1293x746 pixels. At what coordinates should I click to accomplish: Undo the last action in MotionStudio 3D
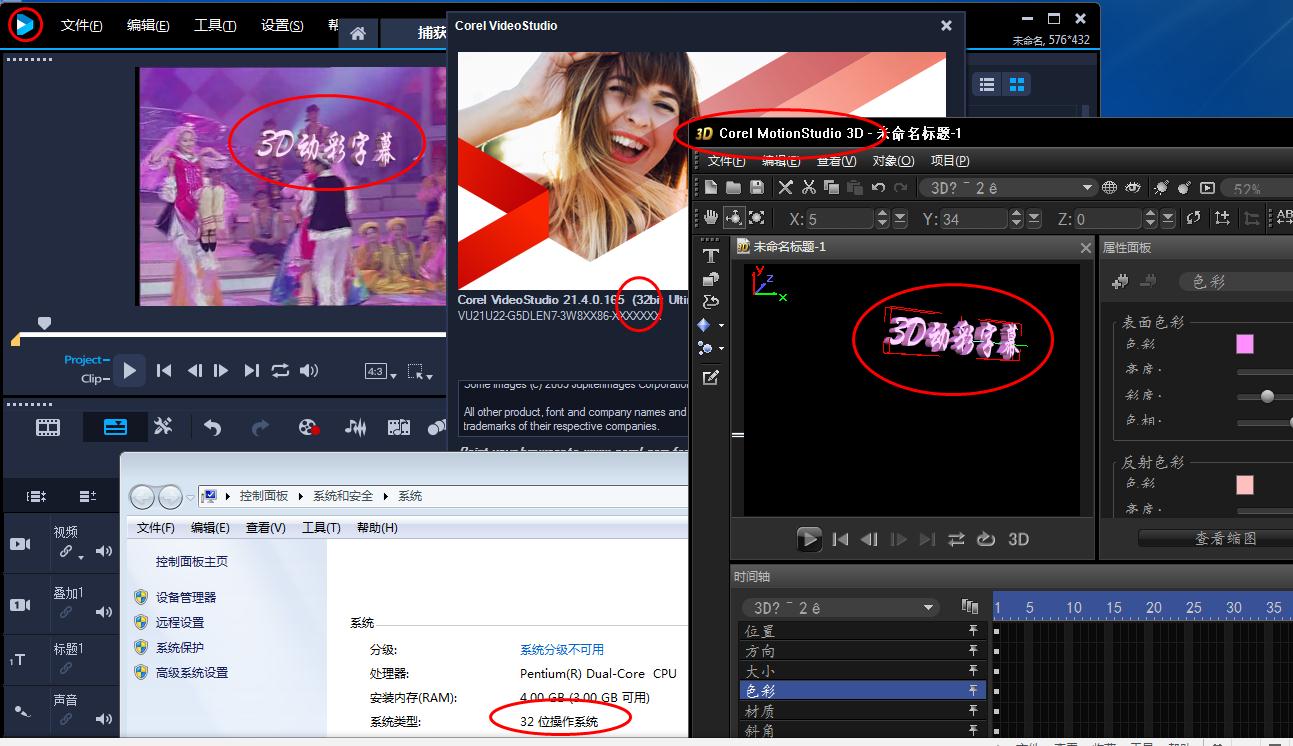[878, 187]
